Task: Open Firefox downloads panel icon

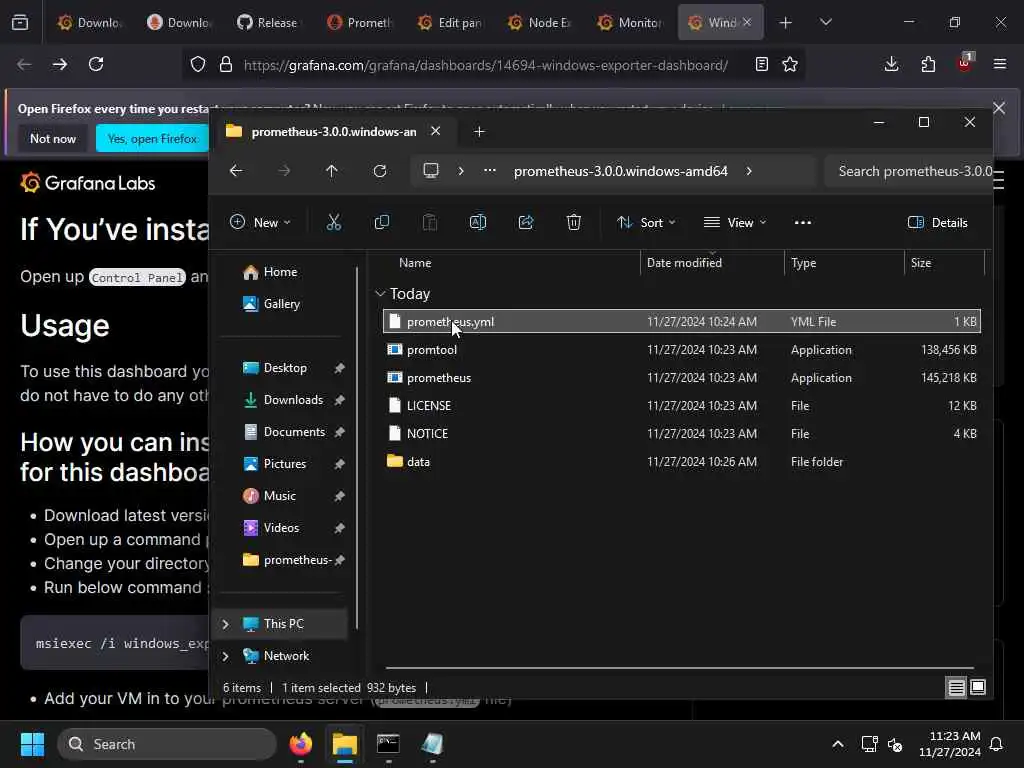Action: tap(891, 64)
